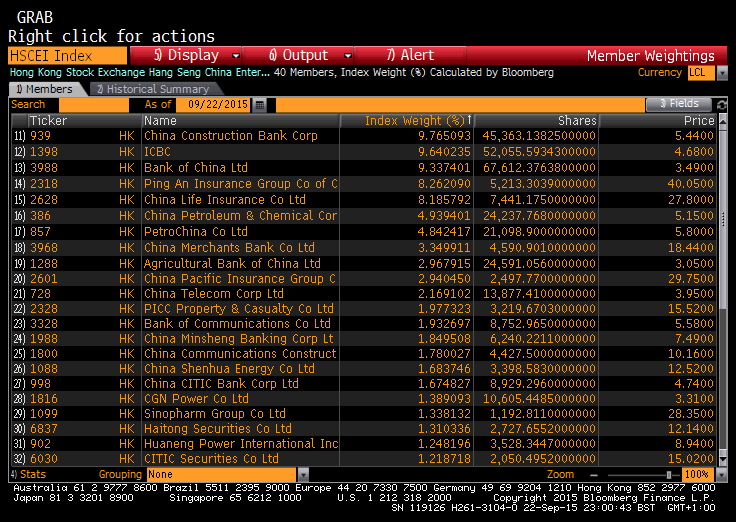This screenshot has height=522, width=736.
Task: Select China Merchants Bank Co Ltd
Action: tap(229, 247)
